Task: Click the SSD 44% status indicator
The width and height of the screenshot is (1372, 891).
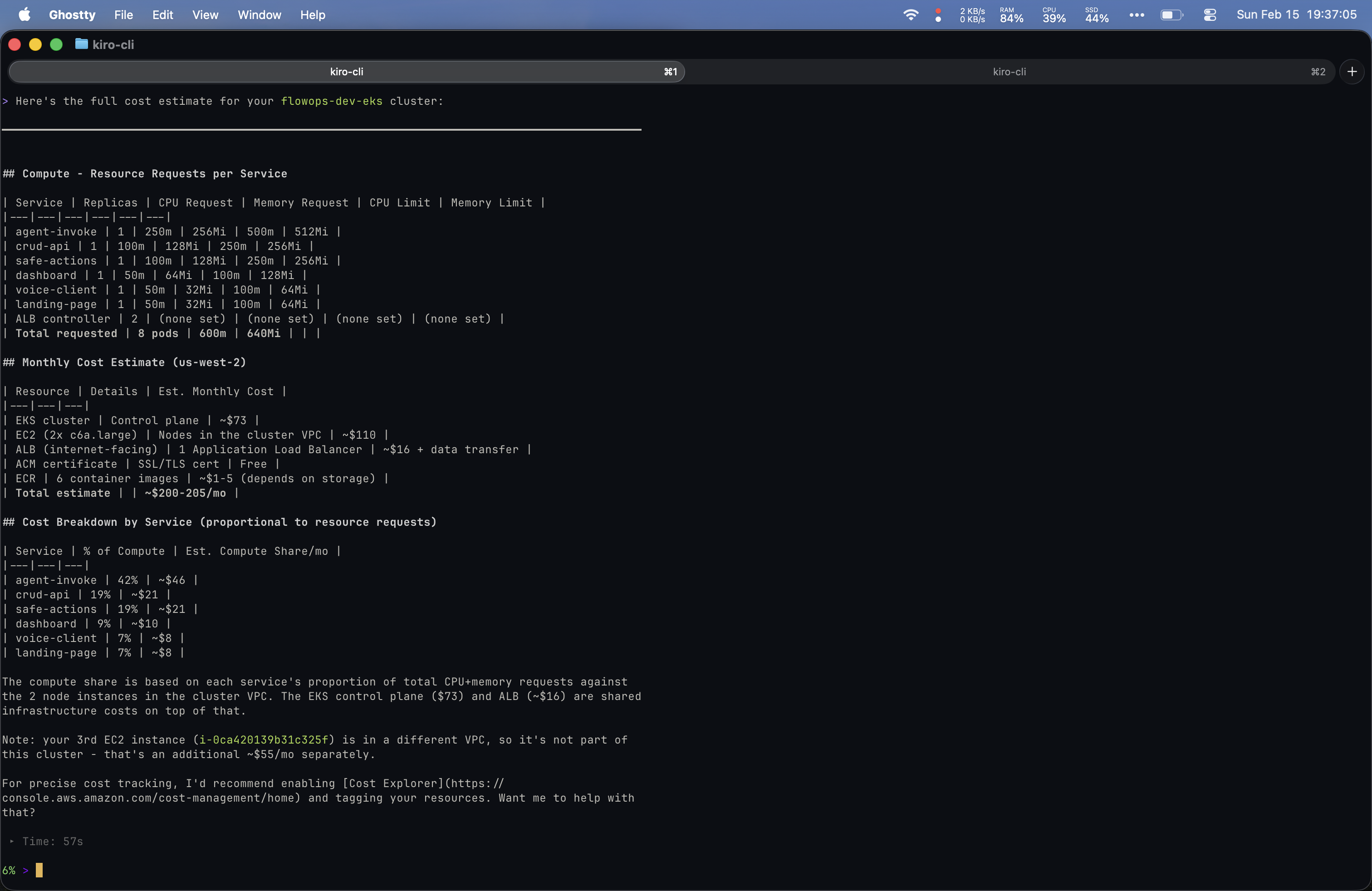Action: coord(1097,15)
